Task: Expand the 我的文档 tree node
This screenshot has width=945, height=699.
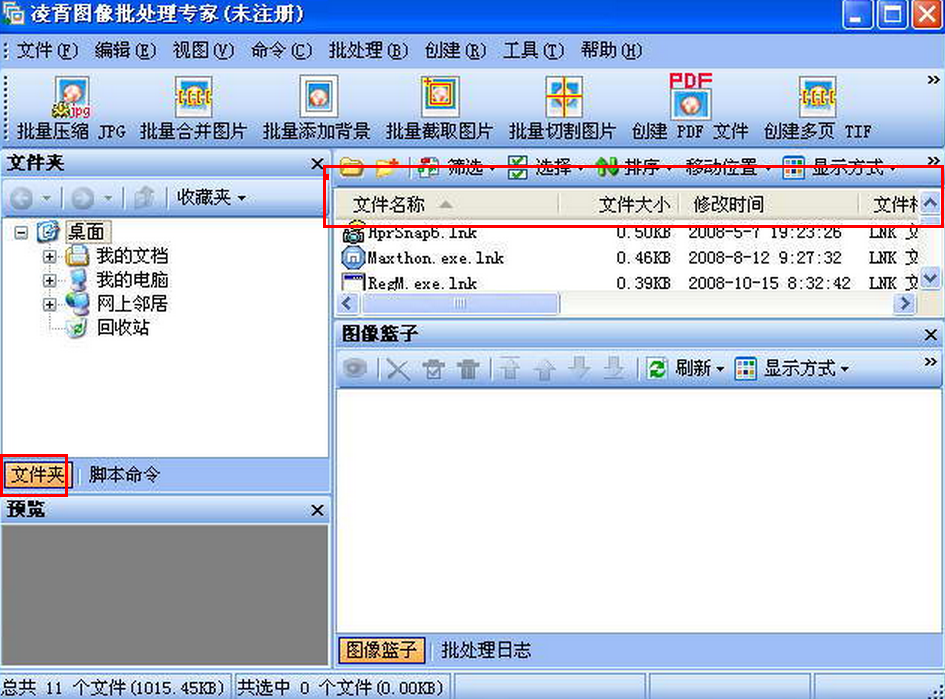Action: (x=49, y=257)
